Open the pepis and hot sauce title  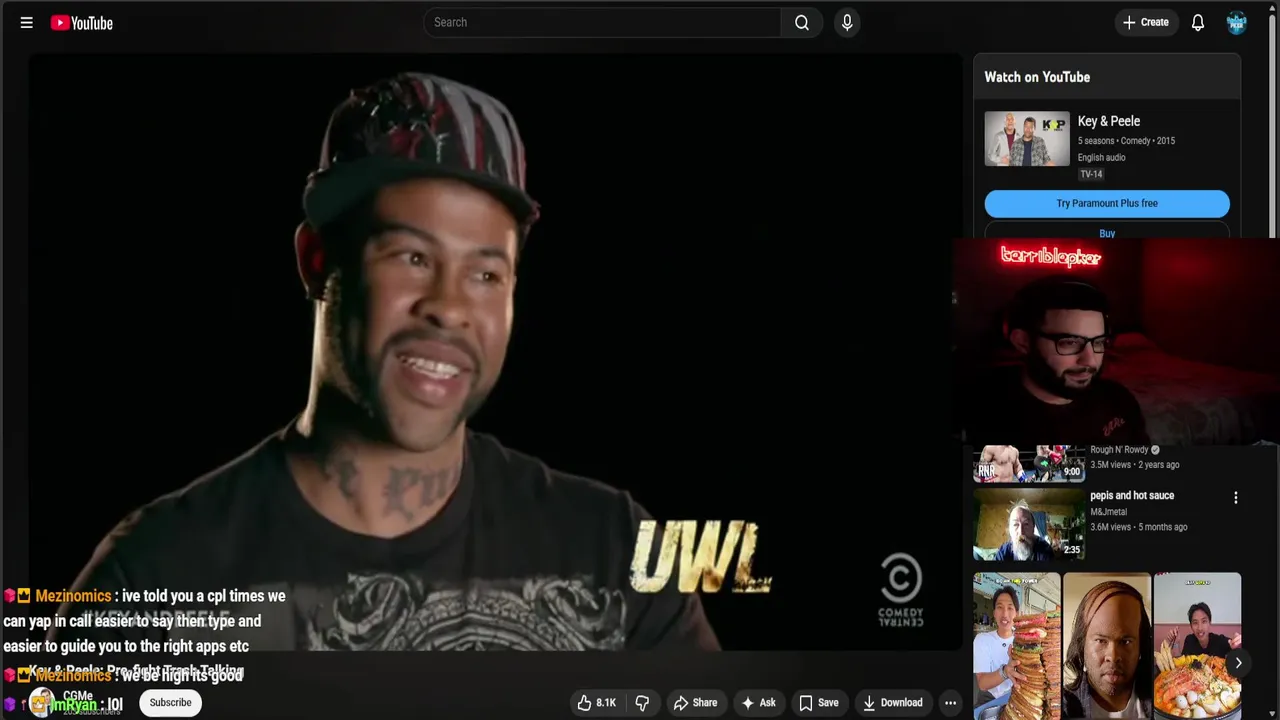1132,496
